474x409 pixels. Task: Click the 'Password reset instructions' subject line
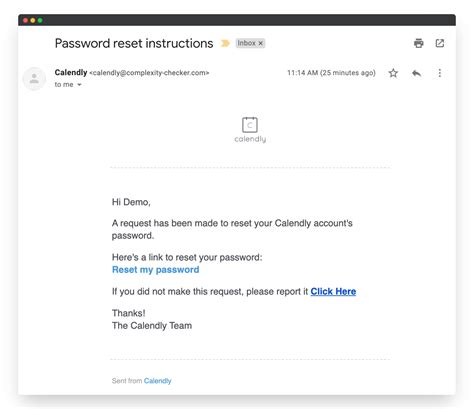pos(134,43)
